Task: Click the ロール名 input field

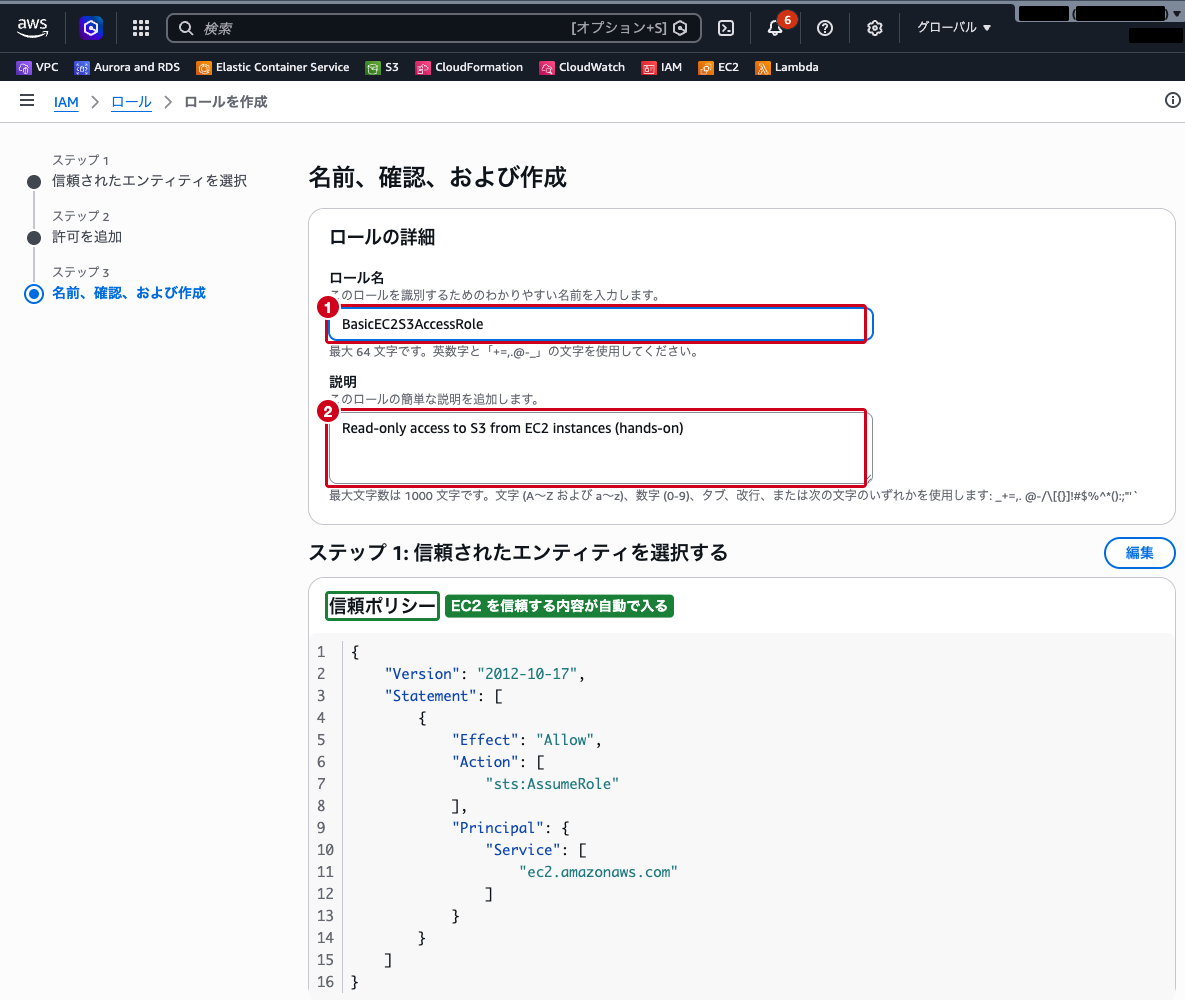Action: 601,324
